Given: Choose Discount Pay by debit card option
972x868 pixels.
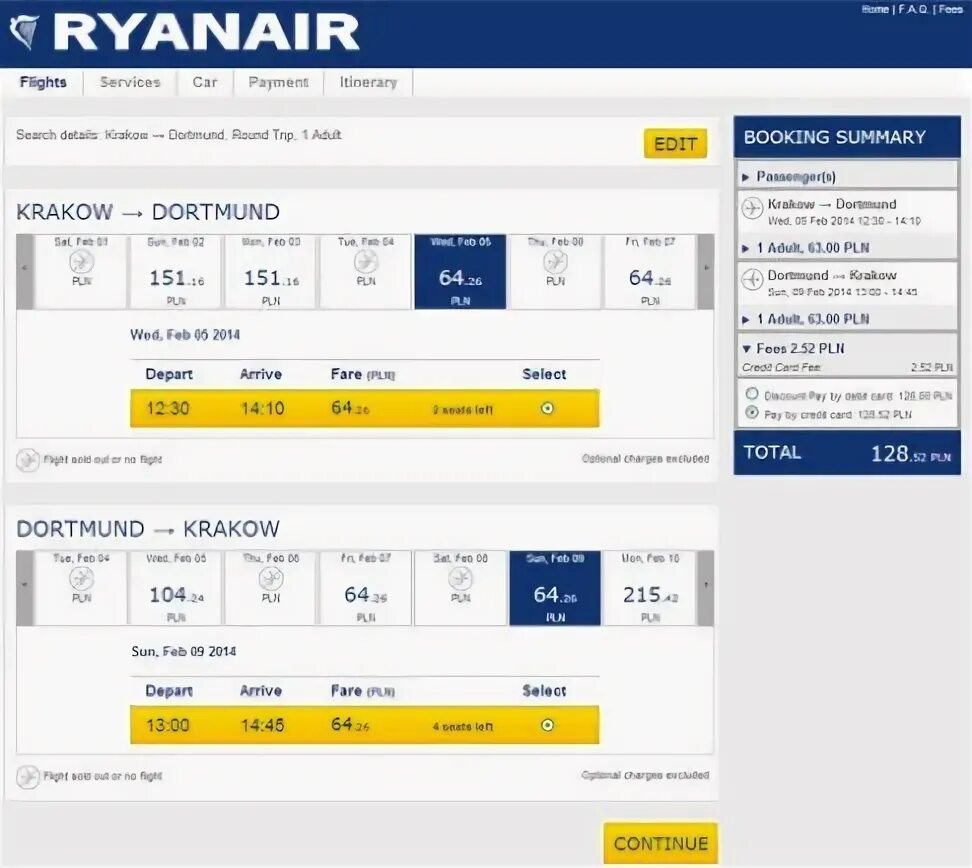Looking at the screenshot, I should click(752, 394).
